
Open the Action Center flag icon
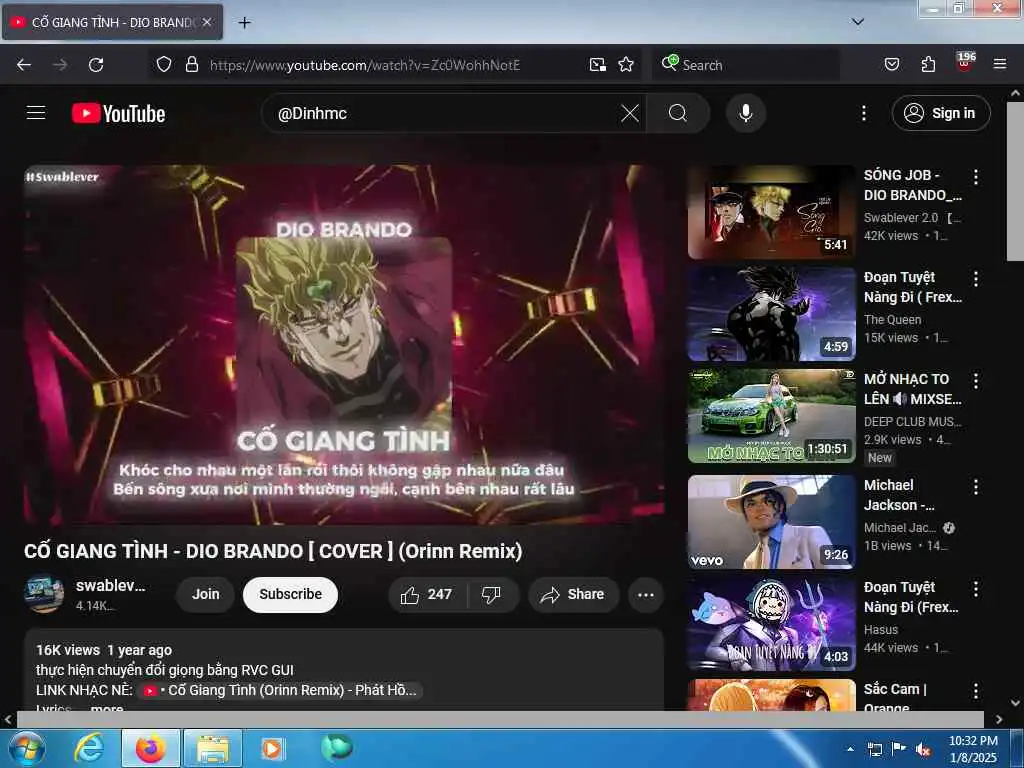click(899, 749)
